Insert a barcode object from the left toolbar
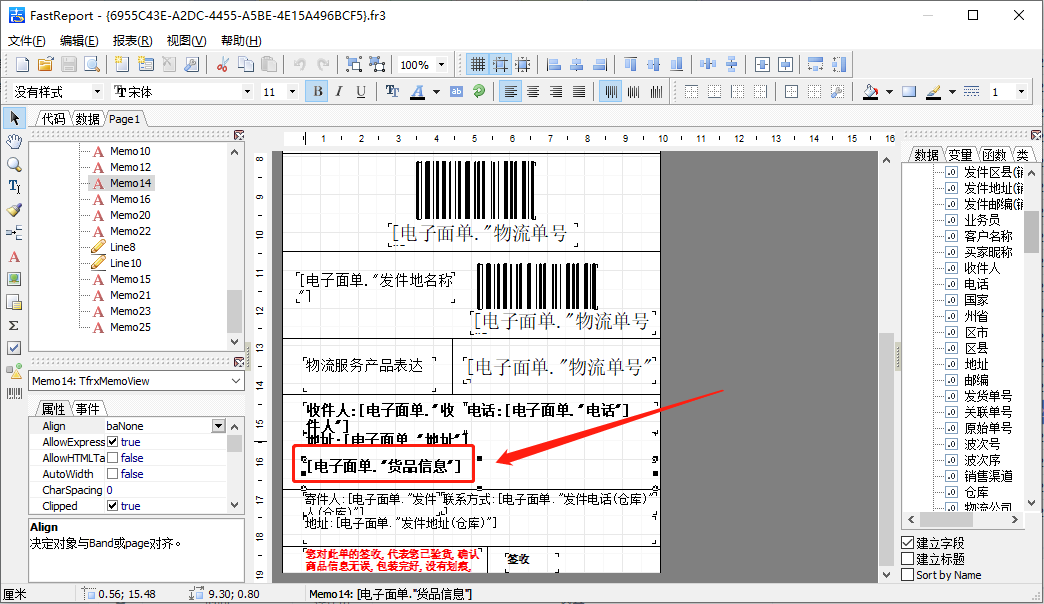The width and height of the screenshot is (1044, 604). (14, 394)
